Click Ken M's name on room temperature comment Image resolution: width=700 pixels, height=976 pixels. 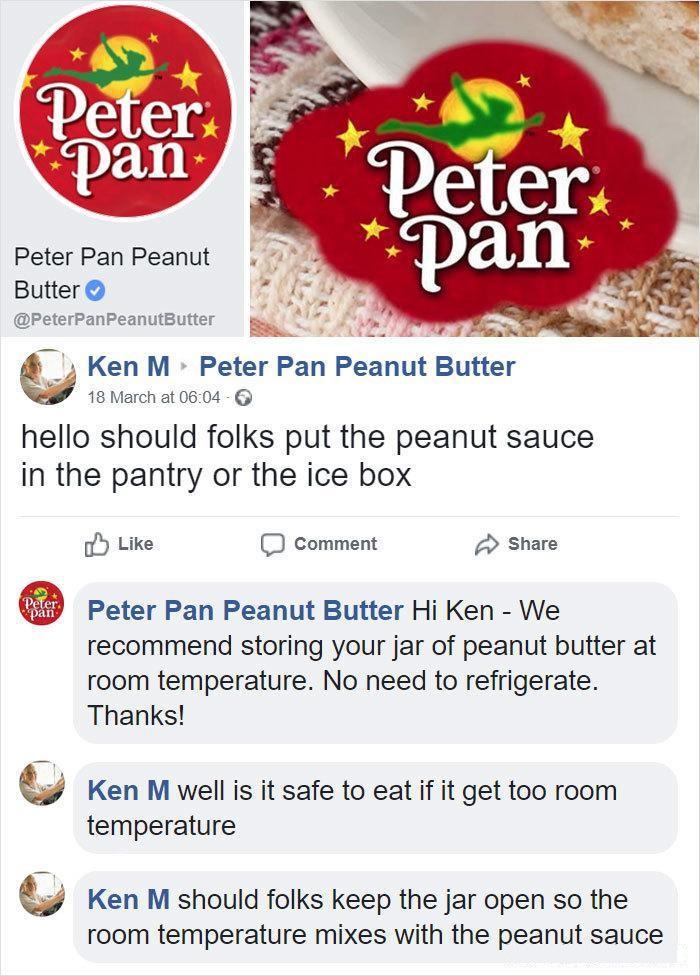tap(128, 791)
